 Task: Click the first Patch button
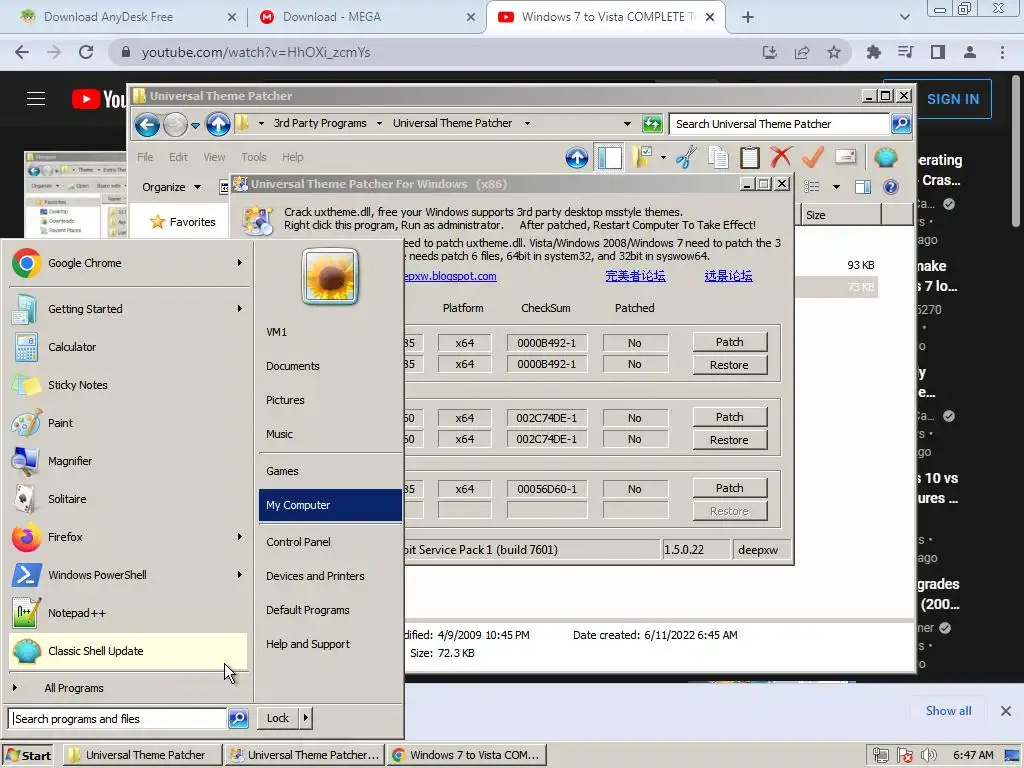pos(729,342)
